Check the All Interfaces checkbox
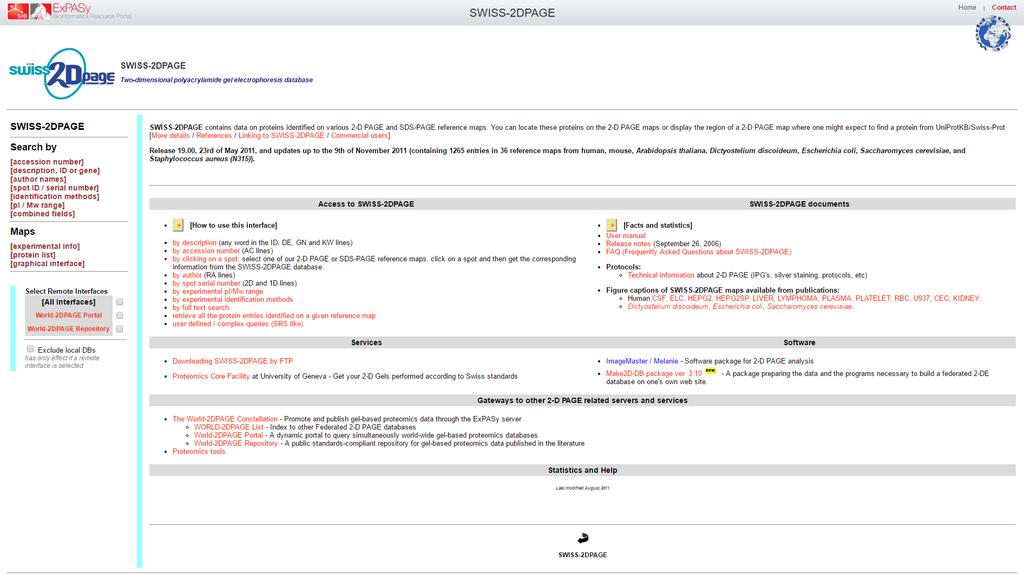 [120, 302]
